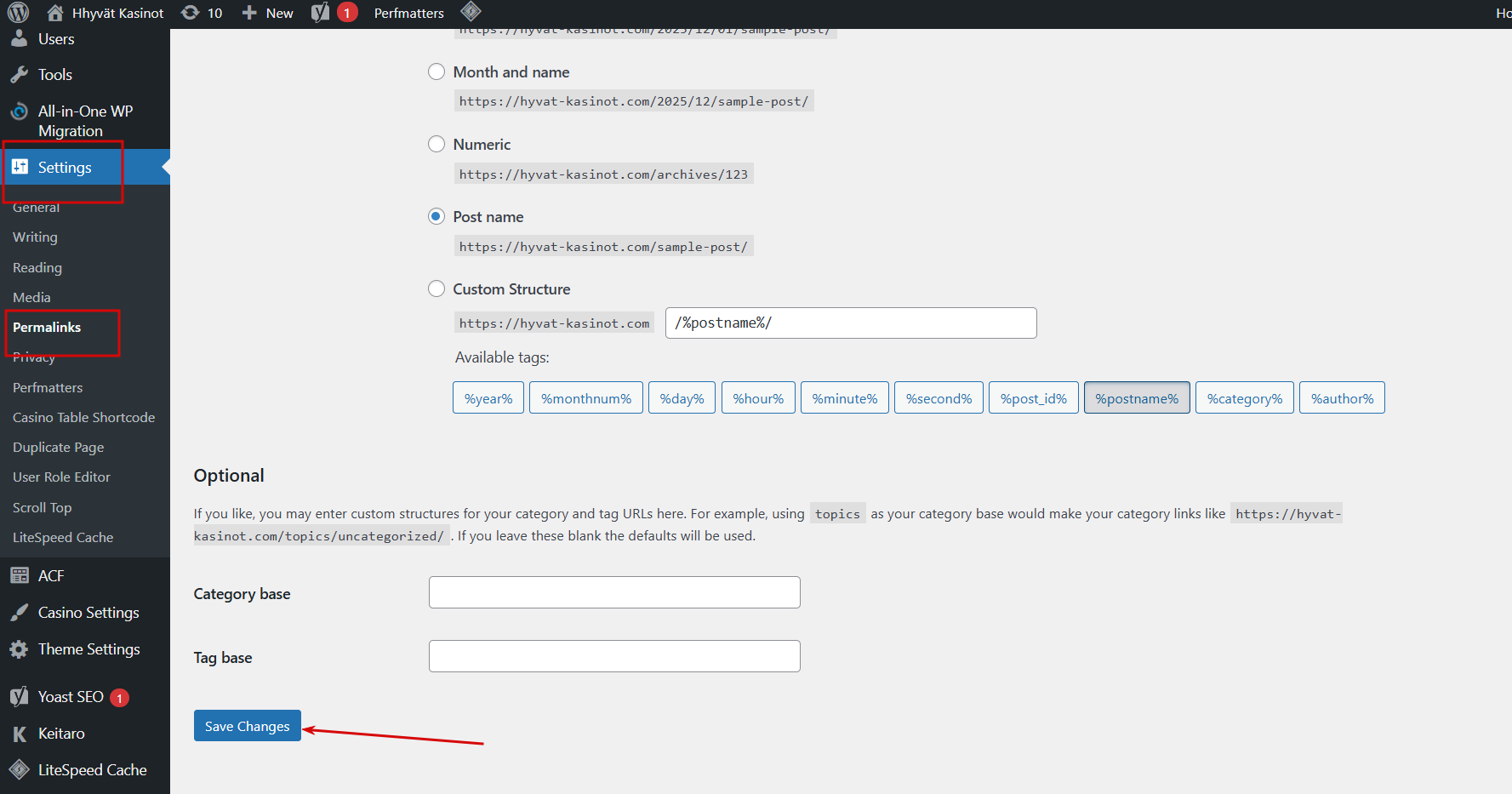
Task: Insert the %hour% tag
Action: pos(758,397)
